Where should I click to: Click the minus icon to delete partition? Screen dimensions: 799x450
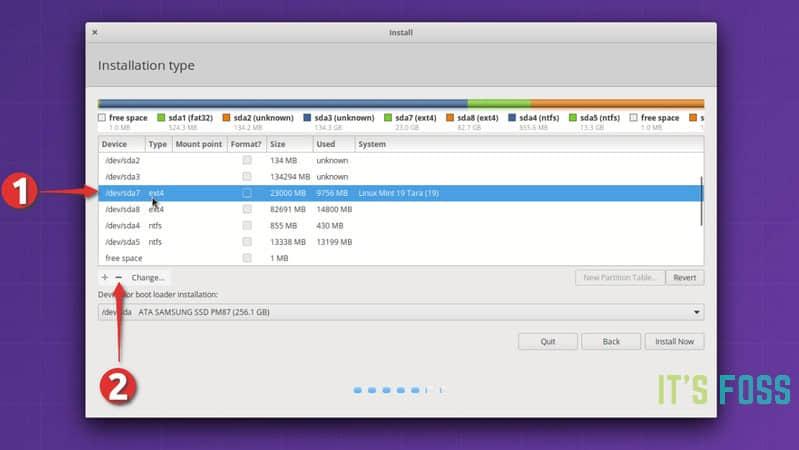point(119,277)
